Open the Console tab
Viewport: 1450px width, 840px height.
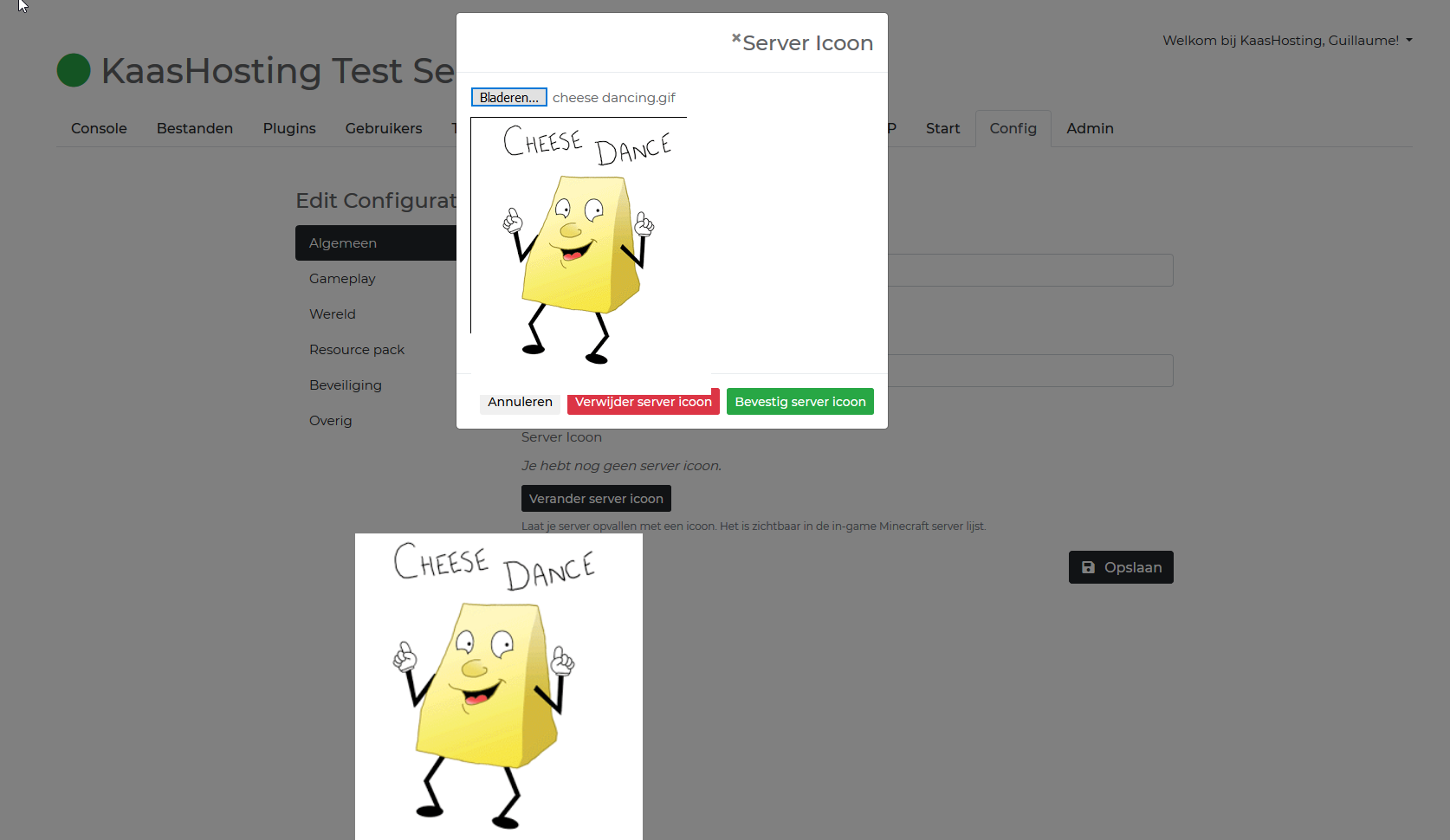[x=99, y=128]
